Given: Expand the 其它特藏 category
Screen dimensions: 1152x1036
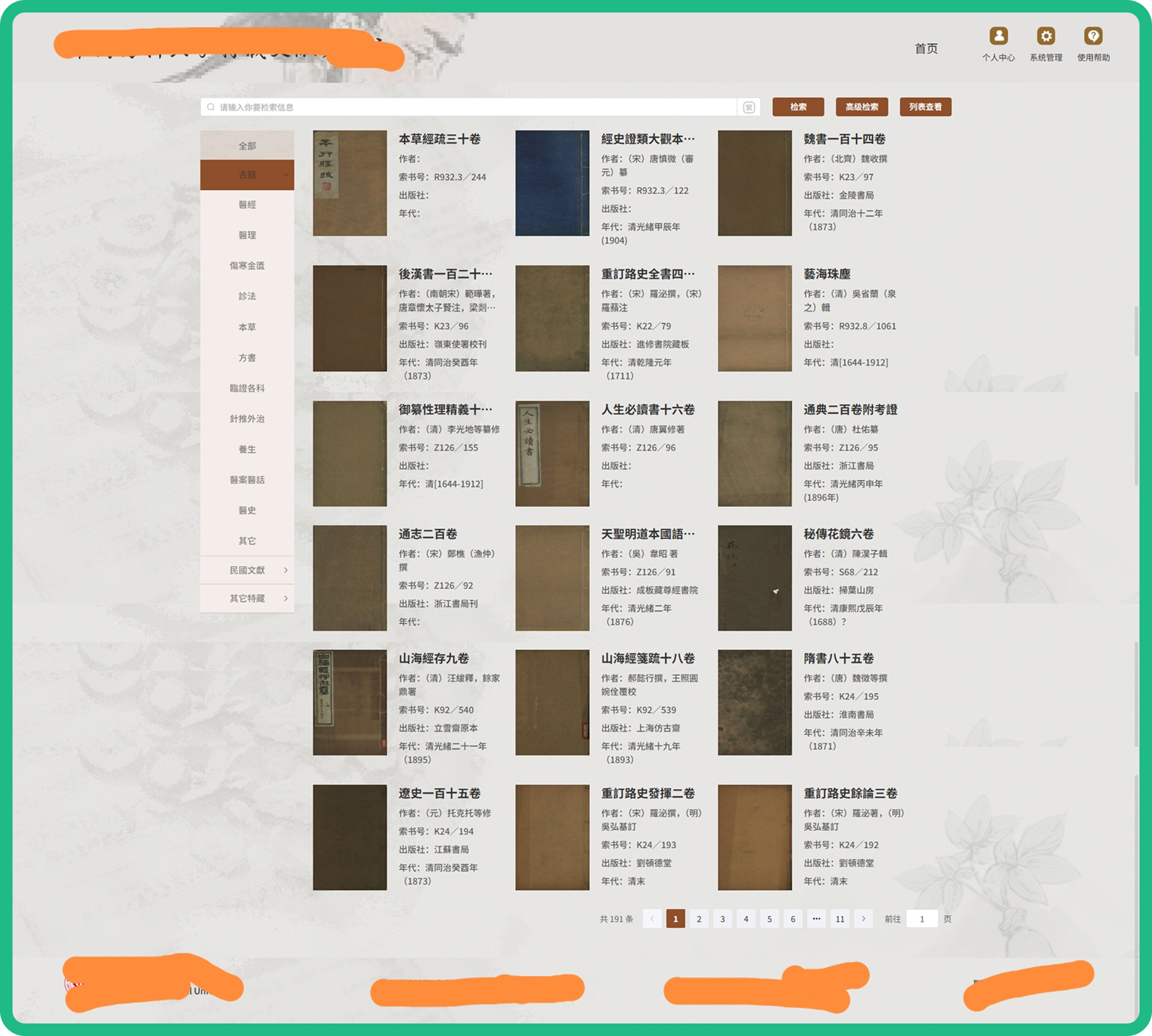Looking at the screenshot, I should point(285,598).
